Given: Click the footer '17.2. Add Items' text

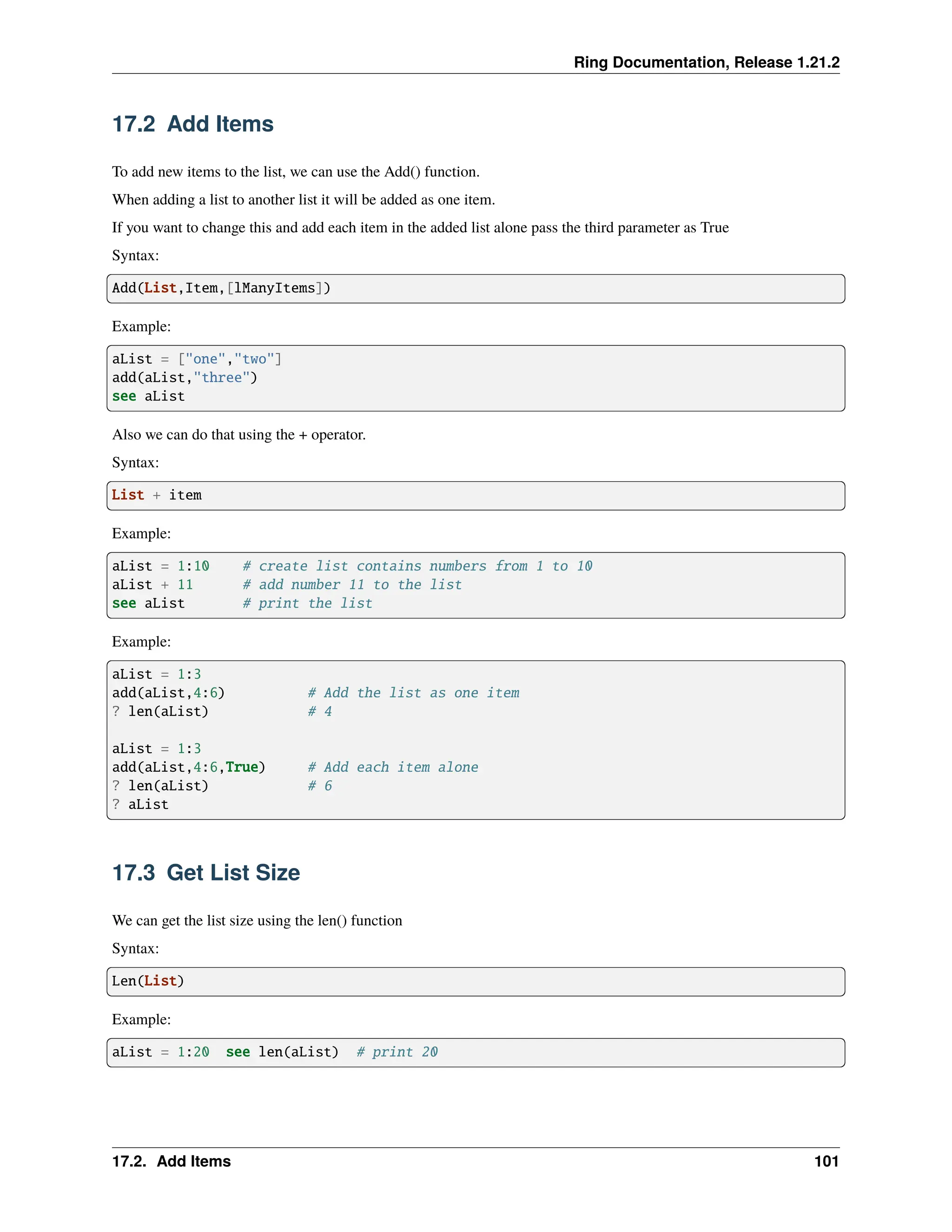Looking at the screenshot, I should [x=172, y=1161].
